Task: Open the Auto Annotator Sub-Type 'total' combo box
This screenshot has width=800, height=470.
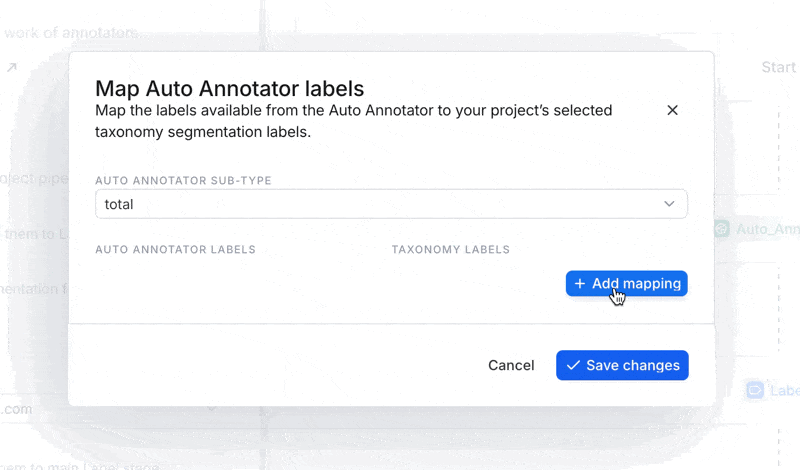Action: tap(391, 204)
